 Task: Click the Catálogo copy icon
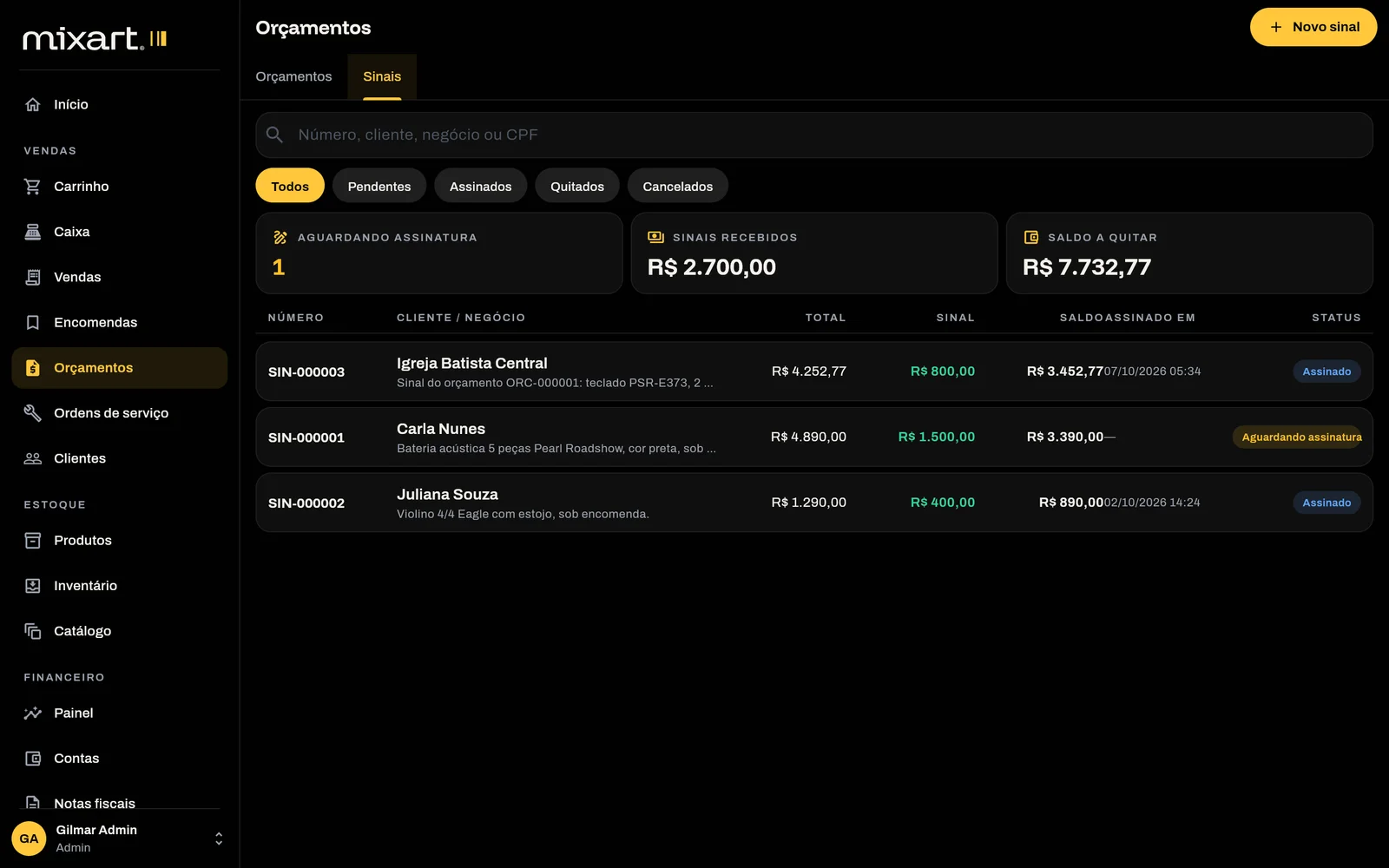point(33,631)
